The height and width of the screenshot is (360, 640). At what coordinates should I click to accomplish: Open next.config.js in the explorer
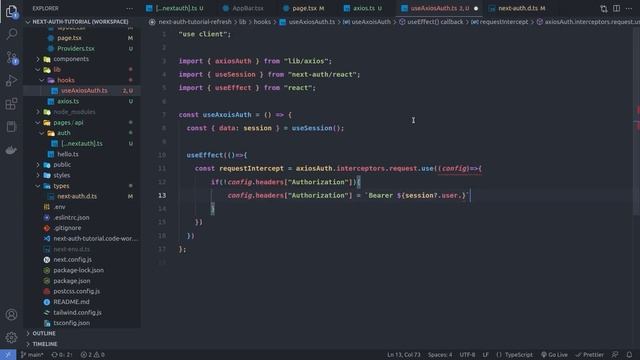(82, 260)
